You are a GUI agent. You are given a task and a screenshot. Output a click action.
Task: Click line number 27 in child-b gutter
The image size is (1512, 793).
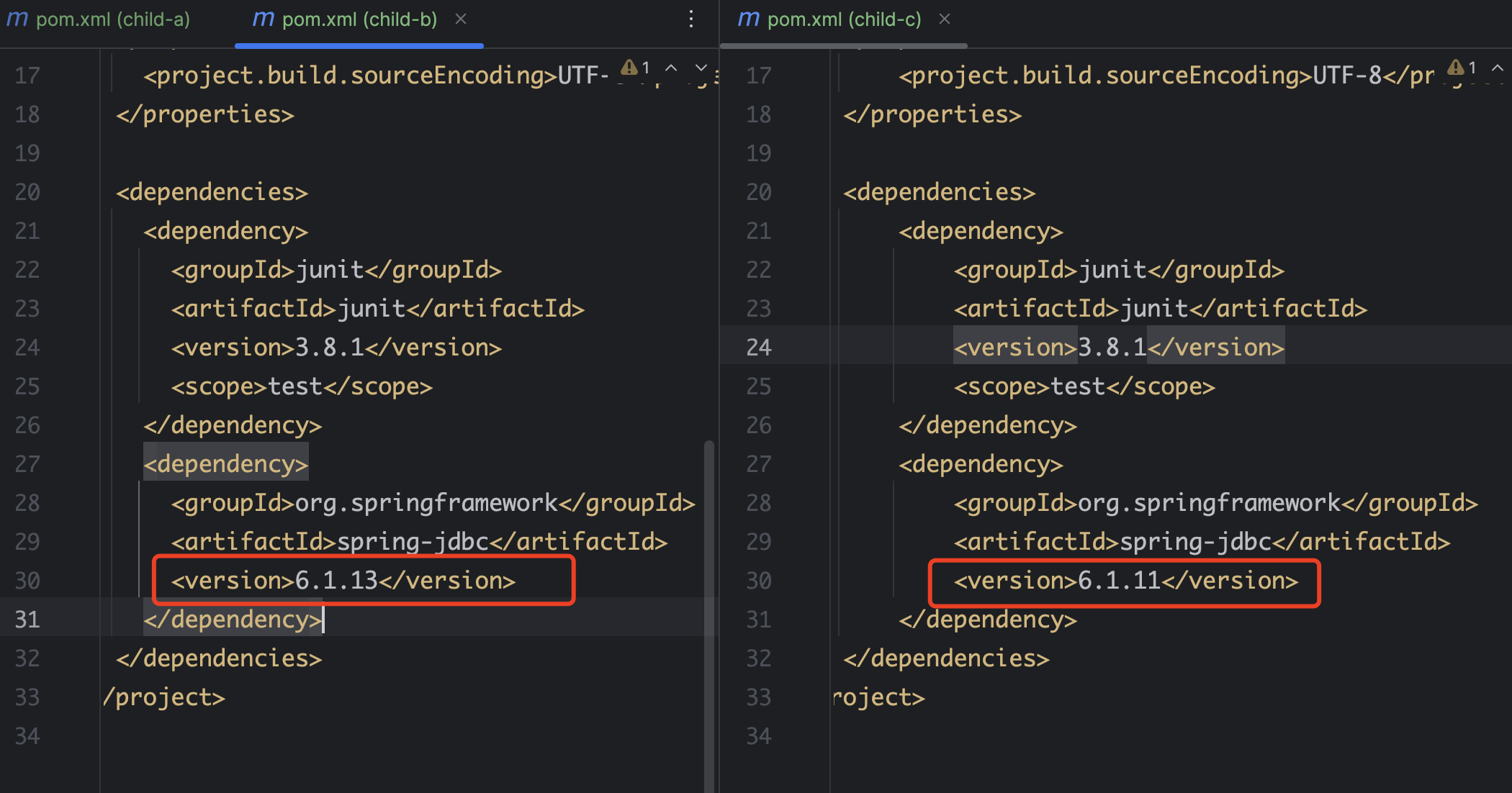click(x=27, y=464)
